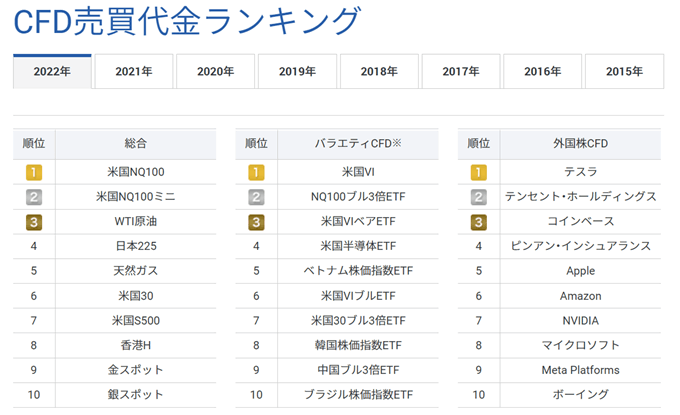Select the ボーイング entry
Screen dimensions: 680x415
tap(581, 395)
